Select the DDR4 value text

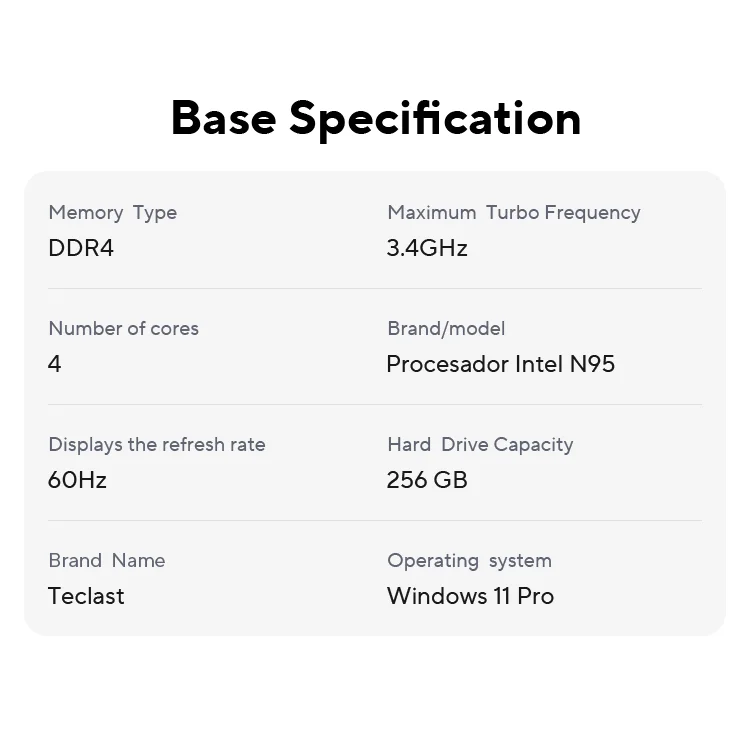pos(81,248)
